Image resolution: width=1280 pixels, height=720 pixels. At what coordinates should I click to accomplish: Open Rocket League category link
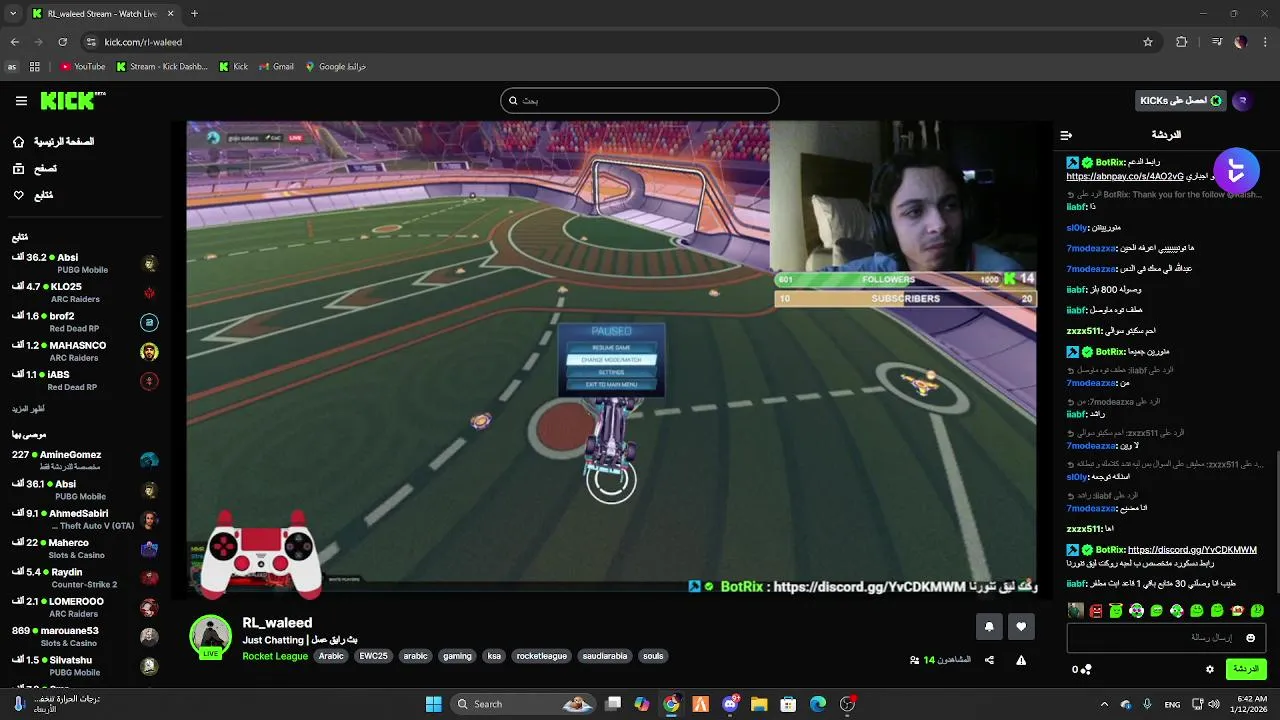[x=275, y=656]
